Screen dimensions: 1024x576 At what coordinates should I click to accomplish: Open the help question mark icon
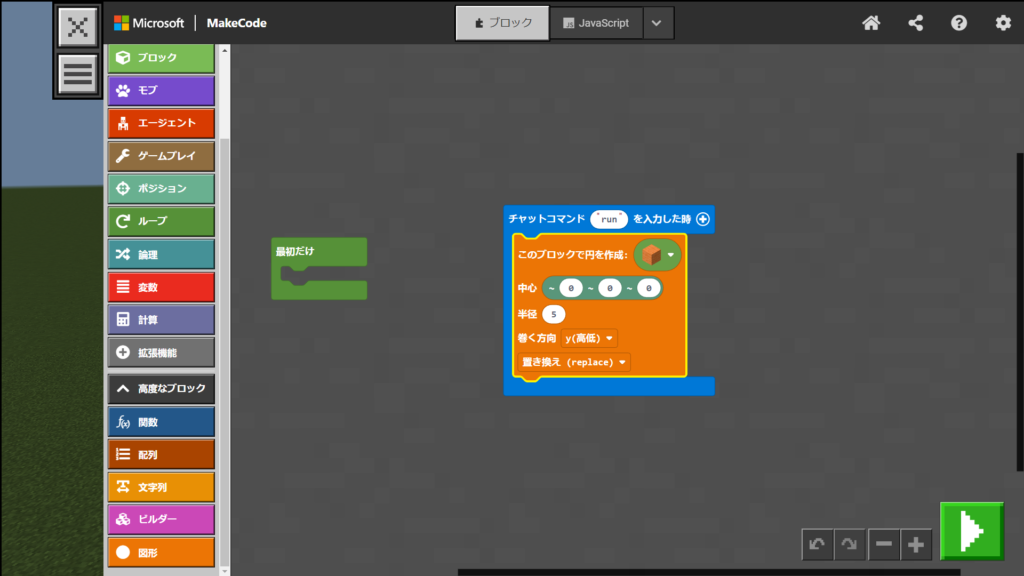[x=959, y=23]
